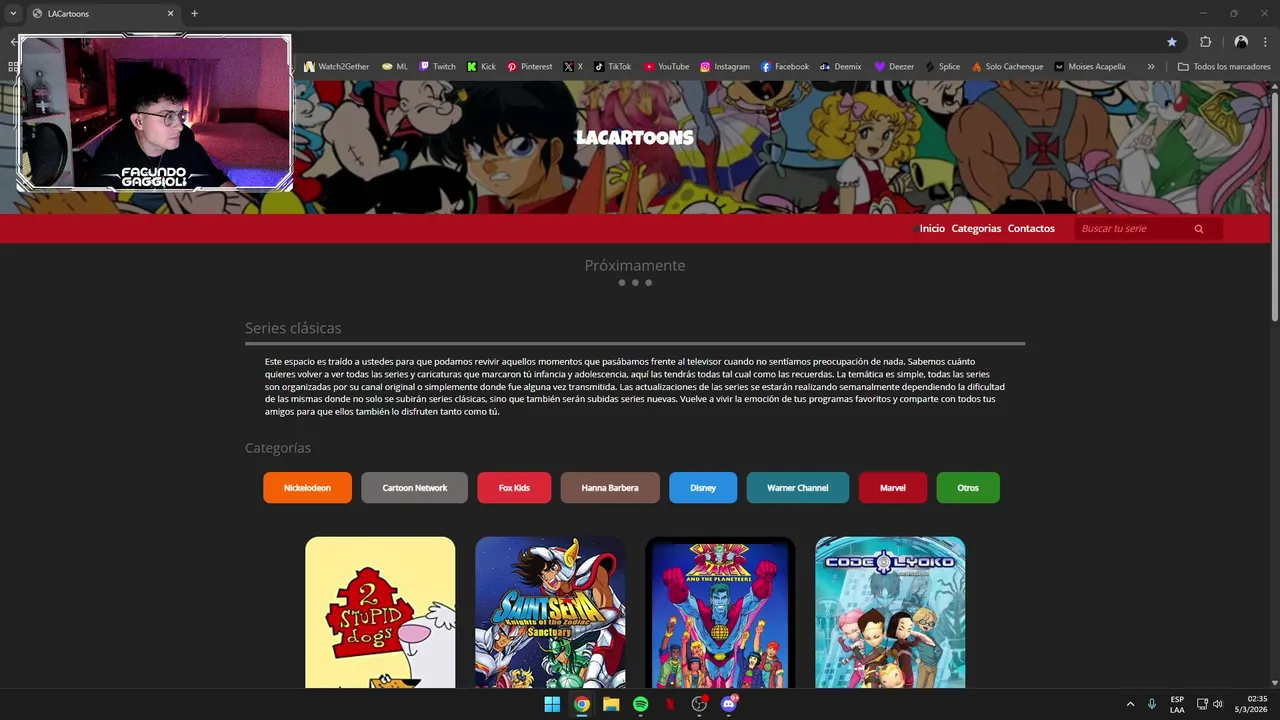Open the 2 Stupid Dogs series poster
The width and height of the screenshot is (1280, 720).
click(380, 612)
